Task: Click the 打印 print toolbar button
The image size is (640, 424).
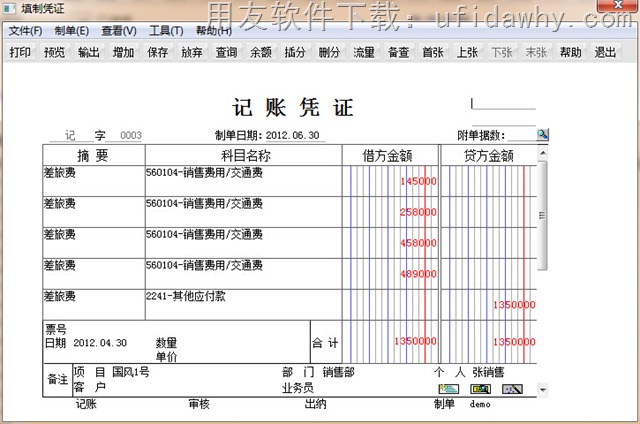Action: (x=19, y=52)
